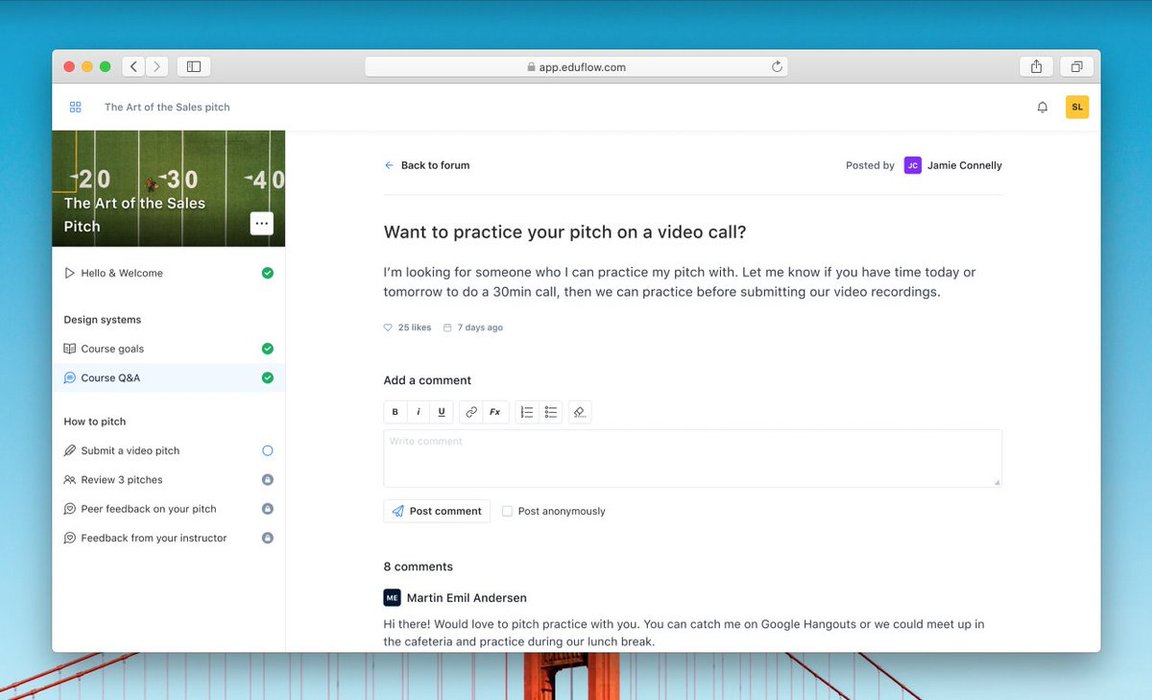
Task: Open the Course goals section
Action: [112, 348]
